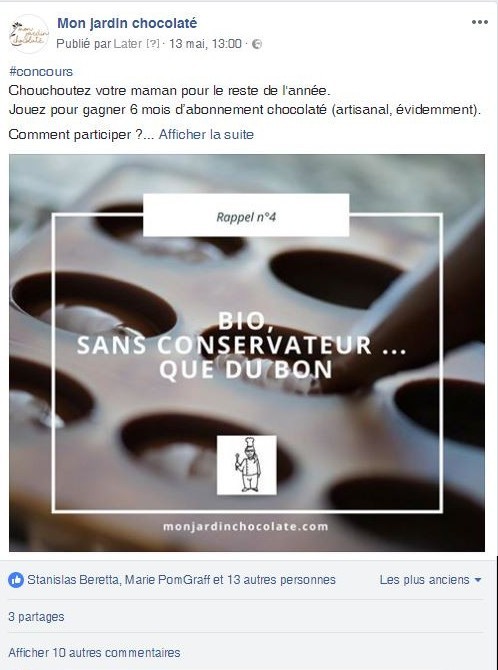Click the Mon jardin chocolaté profile picture
Viewport: 498px width, 670px height.
29,34
